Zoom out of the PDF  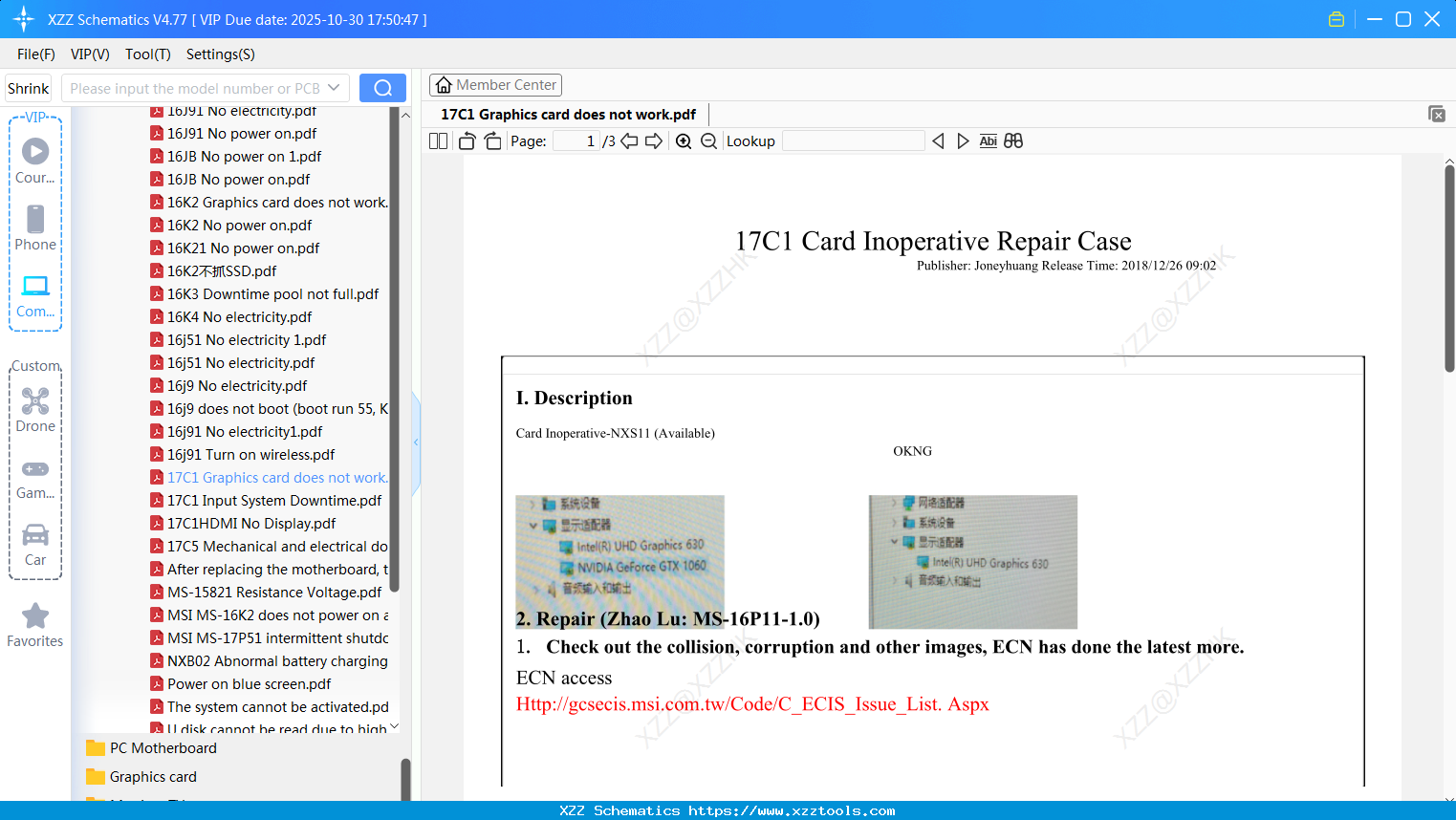pyautogui.click(x=708, y=141)
